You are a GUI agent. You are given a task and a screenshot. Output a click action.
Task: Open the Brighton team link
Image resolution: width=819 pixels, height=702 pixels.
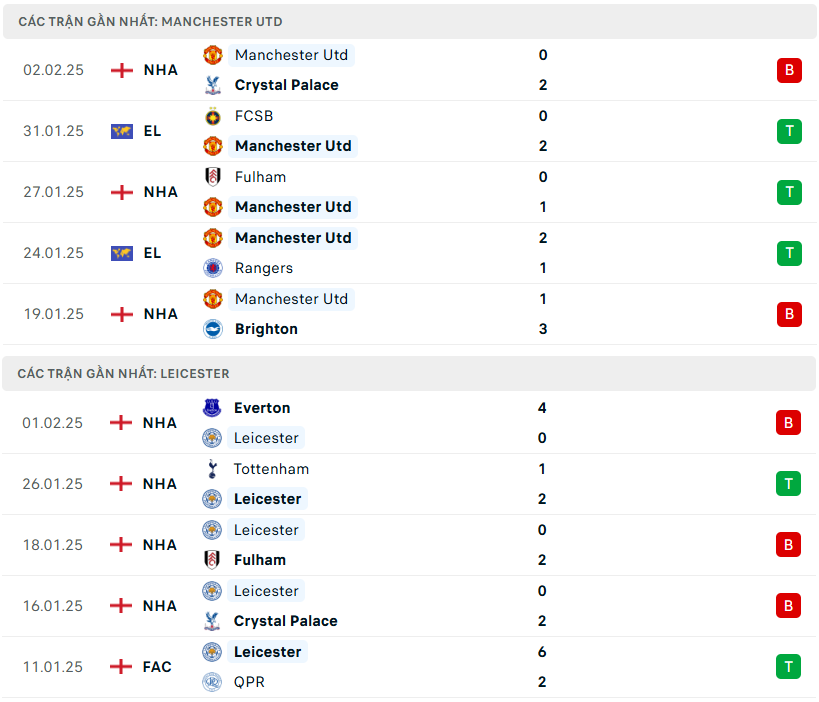(x=266, y=329)
